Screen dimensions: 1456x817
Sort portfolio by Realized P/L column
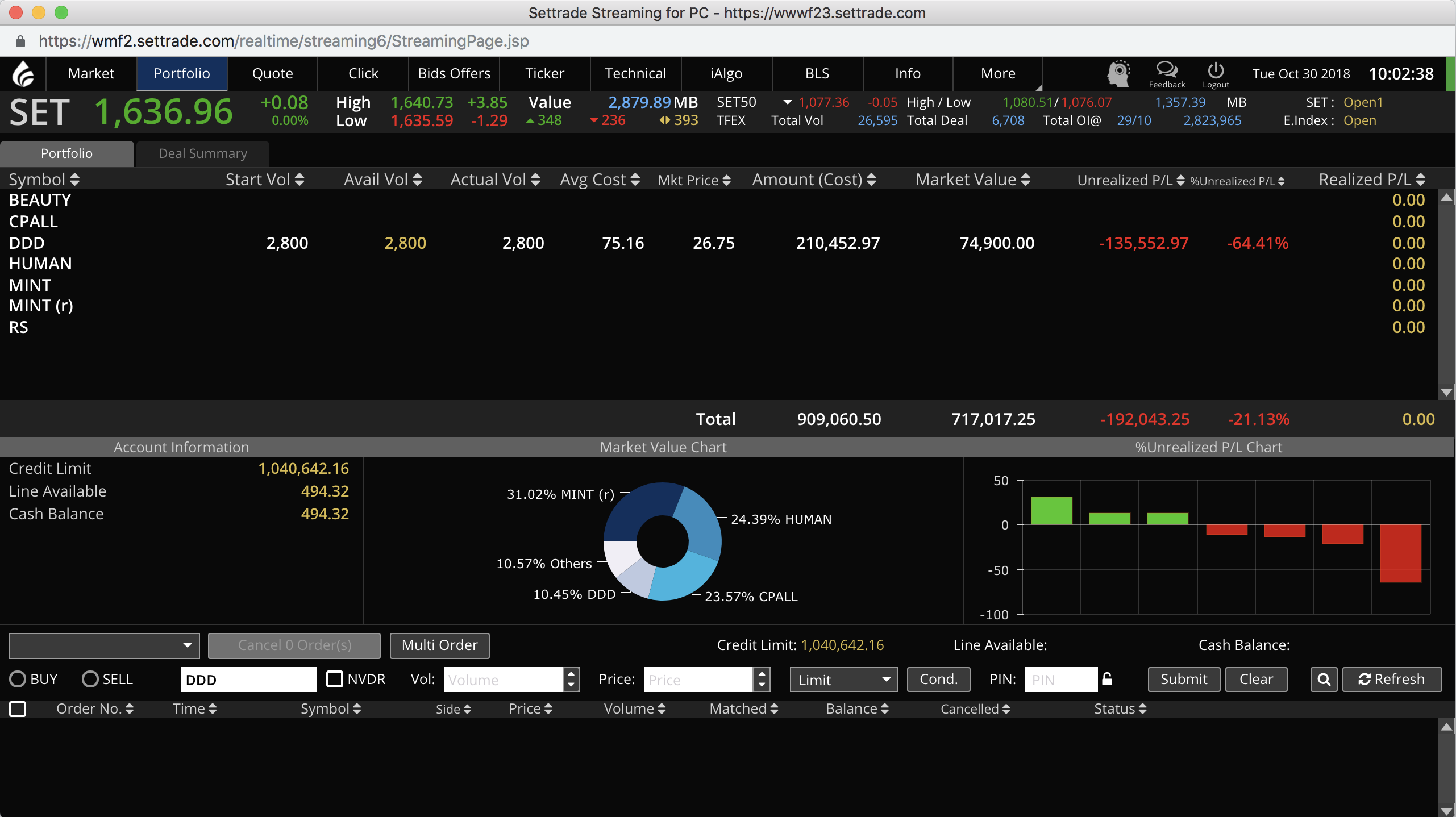(1372, 180)
